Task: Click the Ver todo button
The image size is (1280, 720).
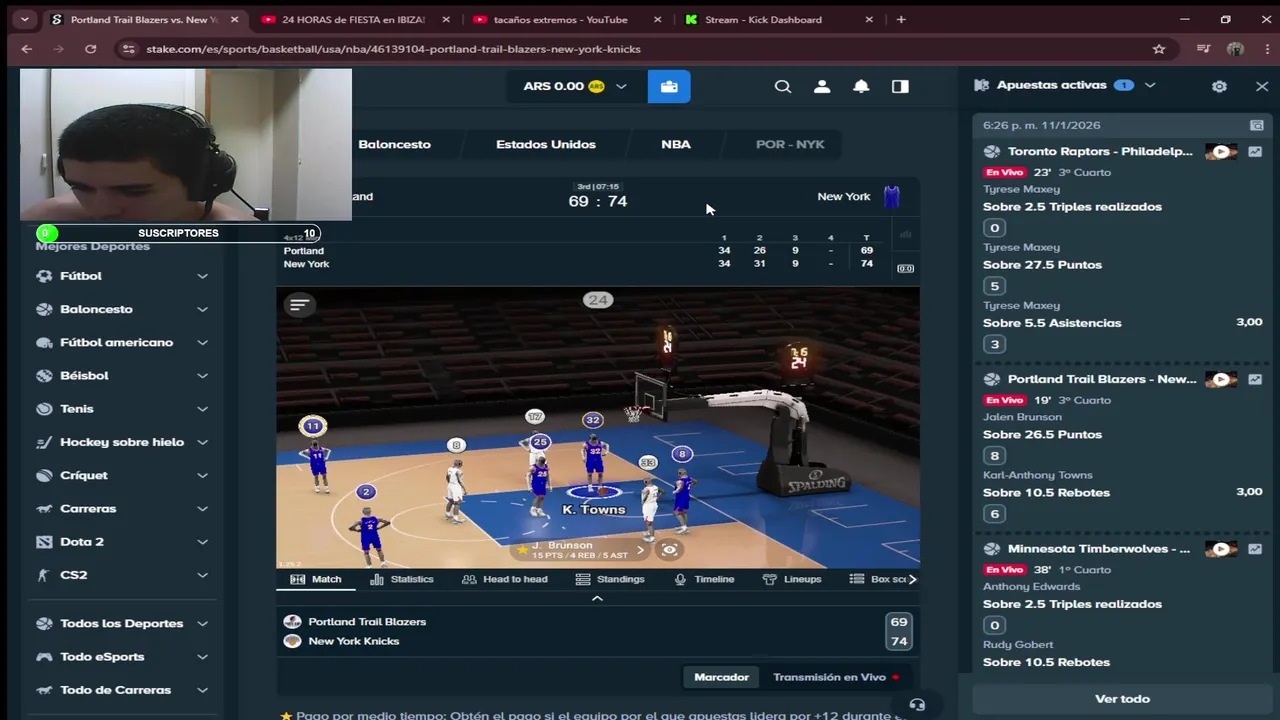Action: pos(1122,699)
